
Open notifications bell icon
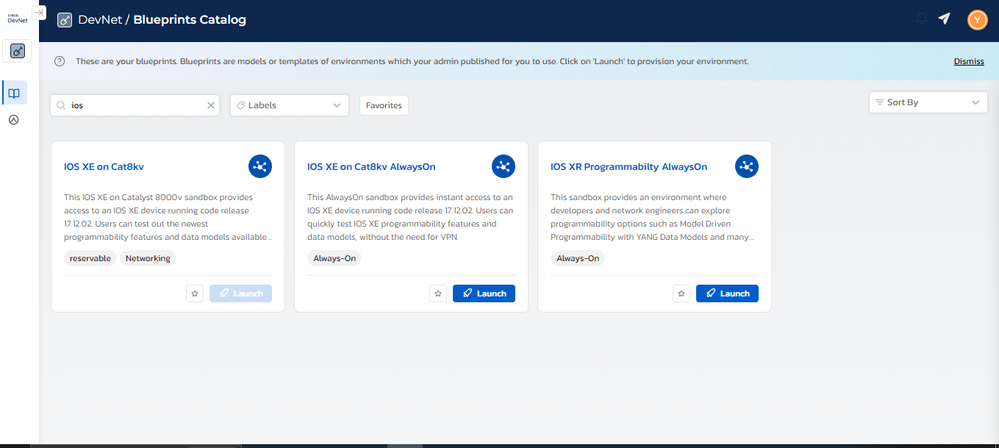coord(921,19)
